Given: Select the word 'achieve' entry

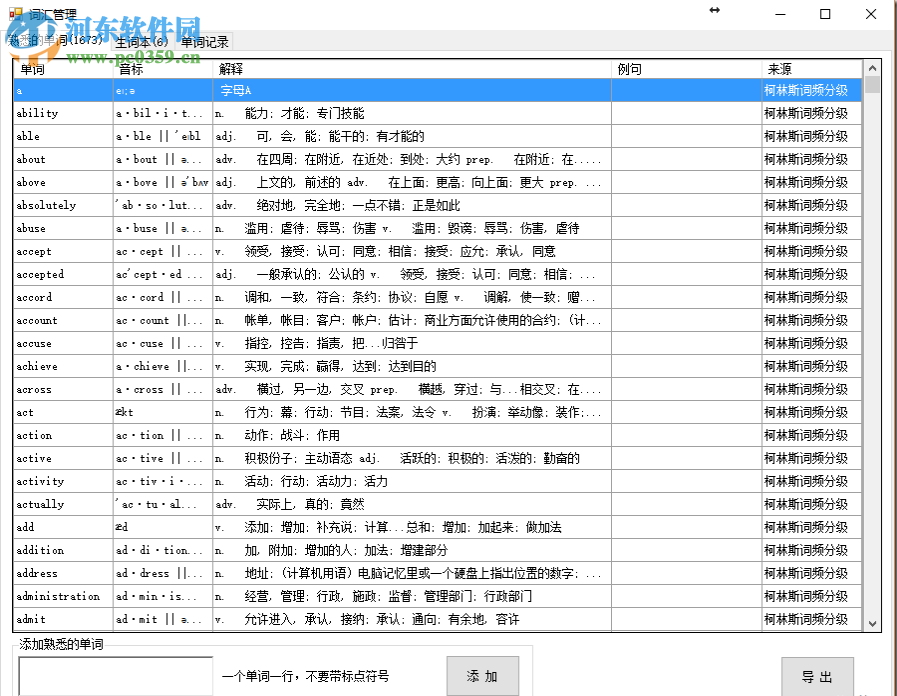Looking at the screenshot, I should (x=60, y=366).
